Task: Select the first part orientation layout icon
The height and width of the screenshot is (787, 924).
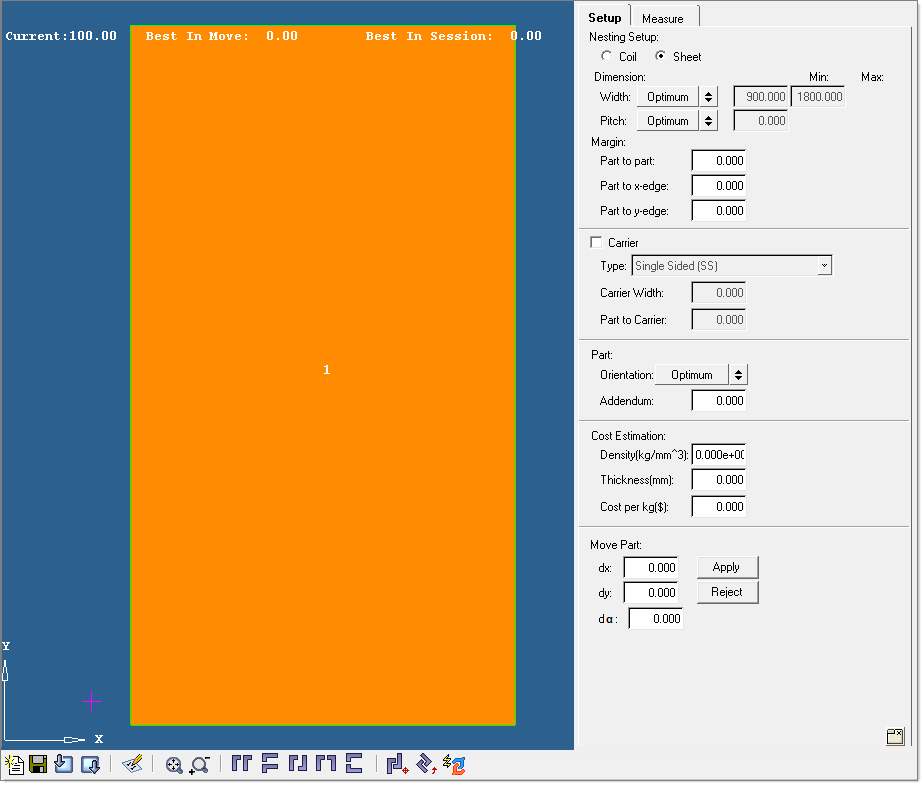Action: (240, 763)
